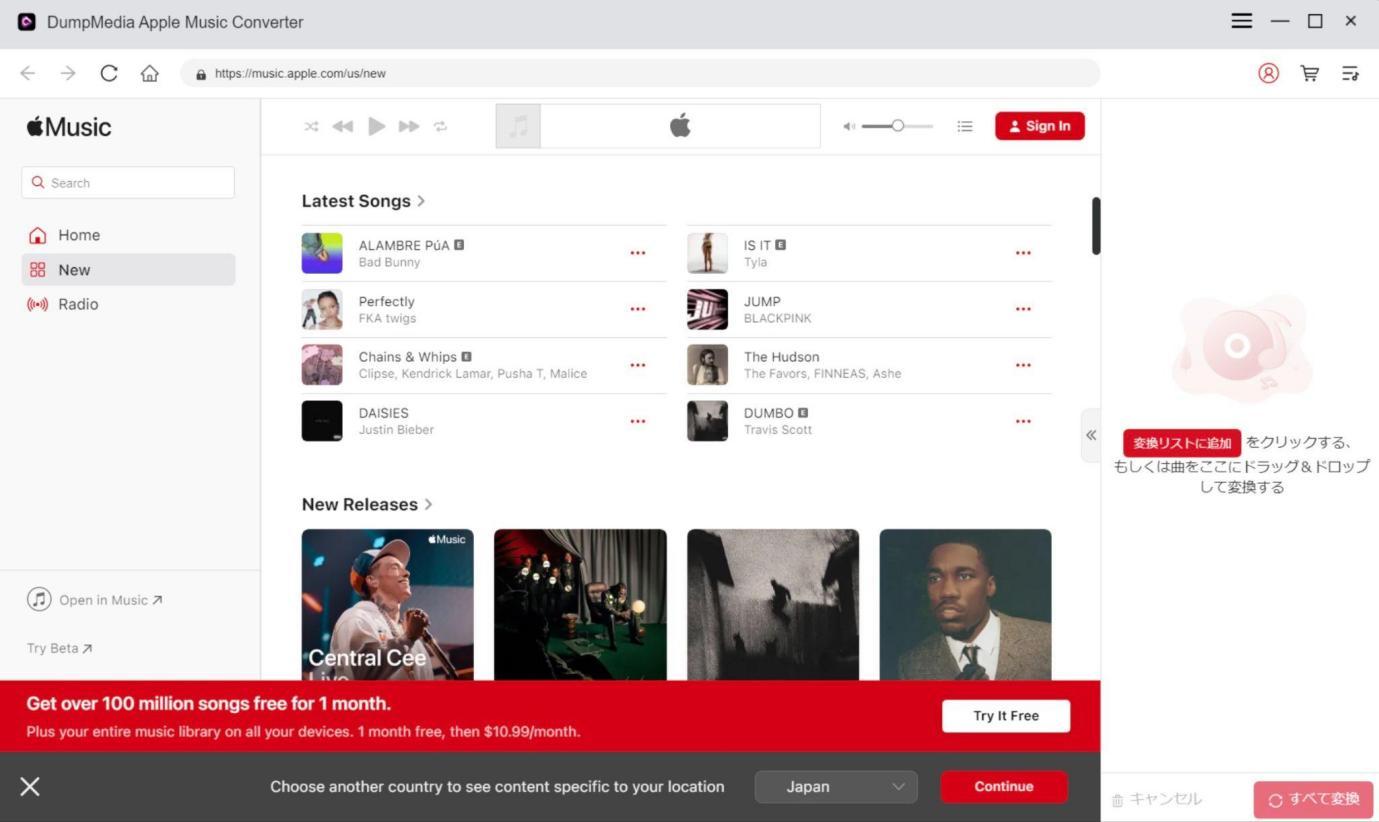The width and height of the screenshot is (1379, 822).
Task: Click the red 変換リストに追加 button
Action: pyautogui.click(x=1182, y=443)
